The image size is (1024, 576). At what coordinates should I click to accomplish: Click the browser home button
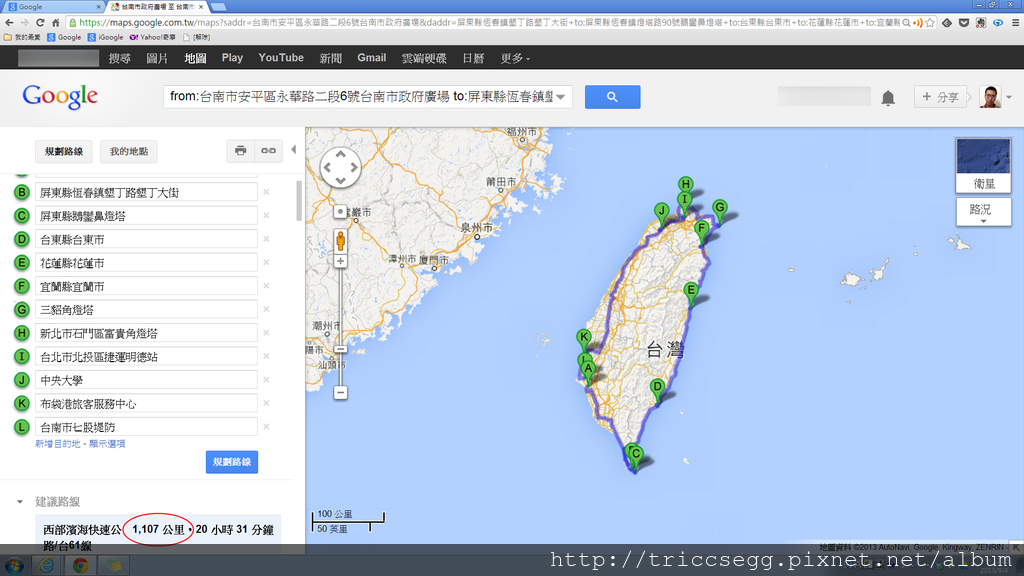tap(56, 22)
